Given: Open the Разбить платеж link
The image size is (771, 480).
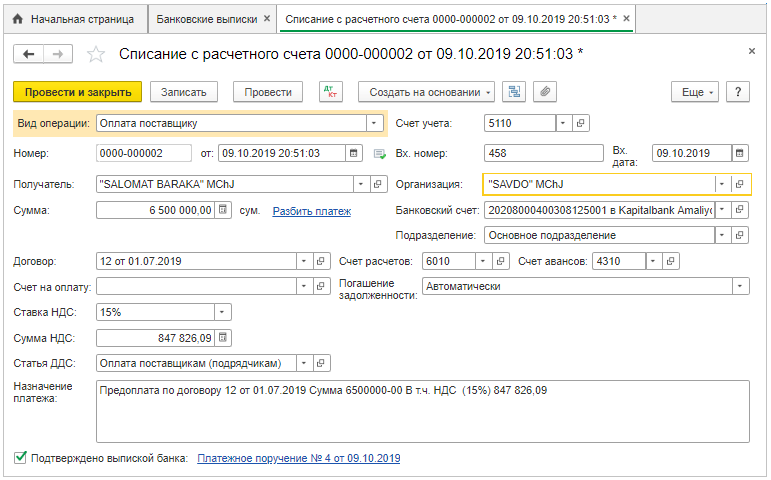Looking at the screenshot, I should click(x=312, y=211).
